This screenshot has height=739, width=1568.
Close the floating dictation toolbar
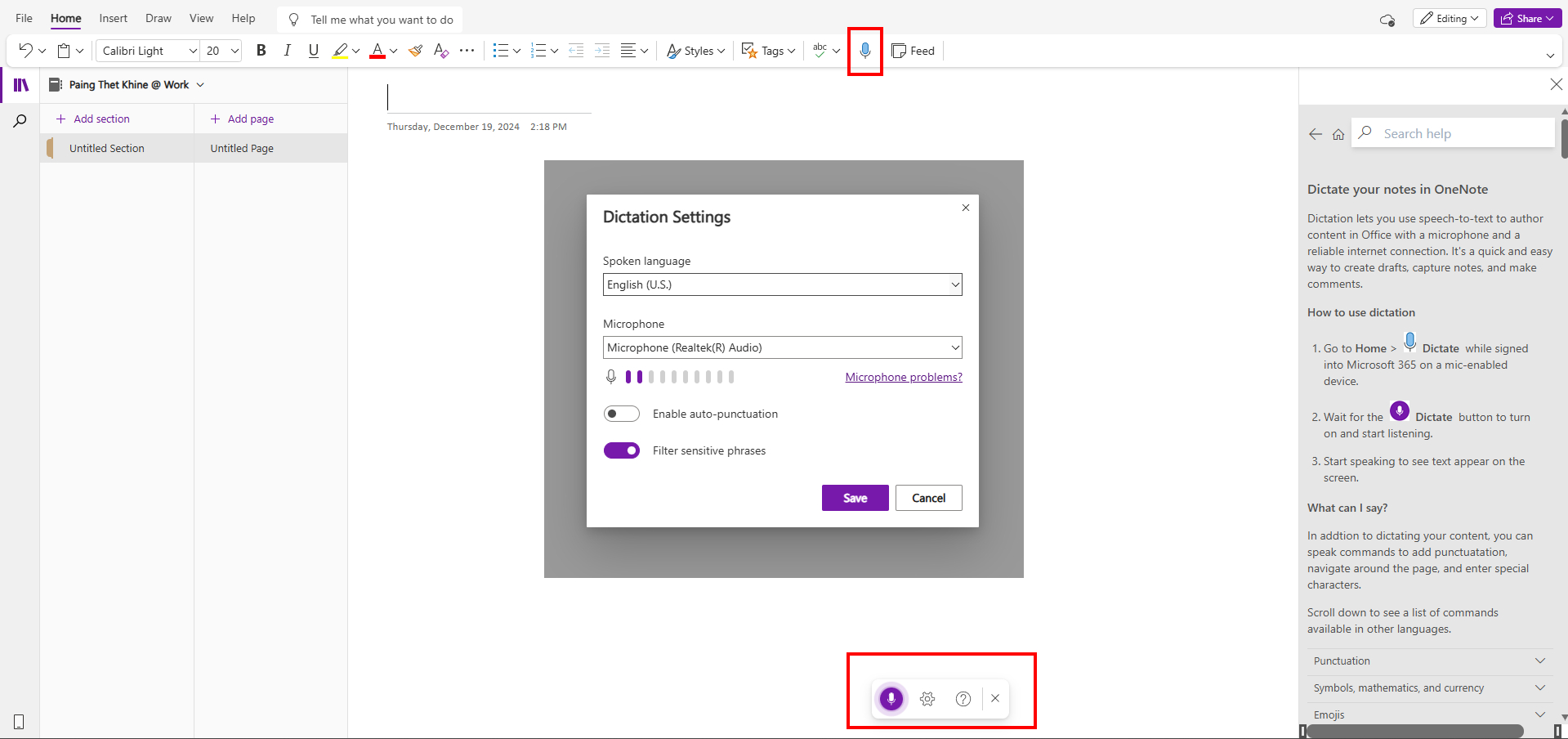click(995, 698)
